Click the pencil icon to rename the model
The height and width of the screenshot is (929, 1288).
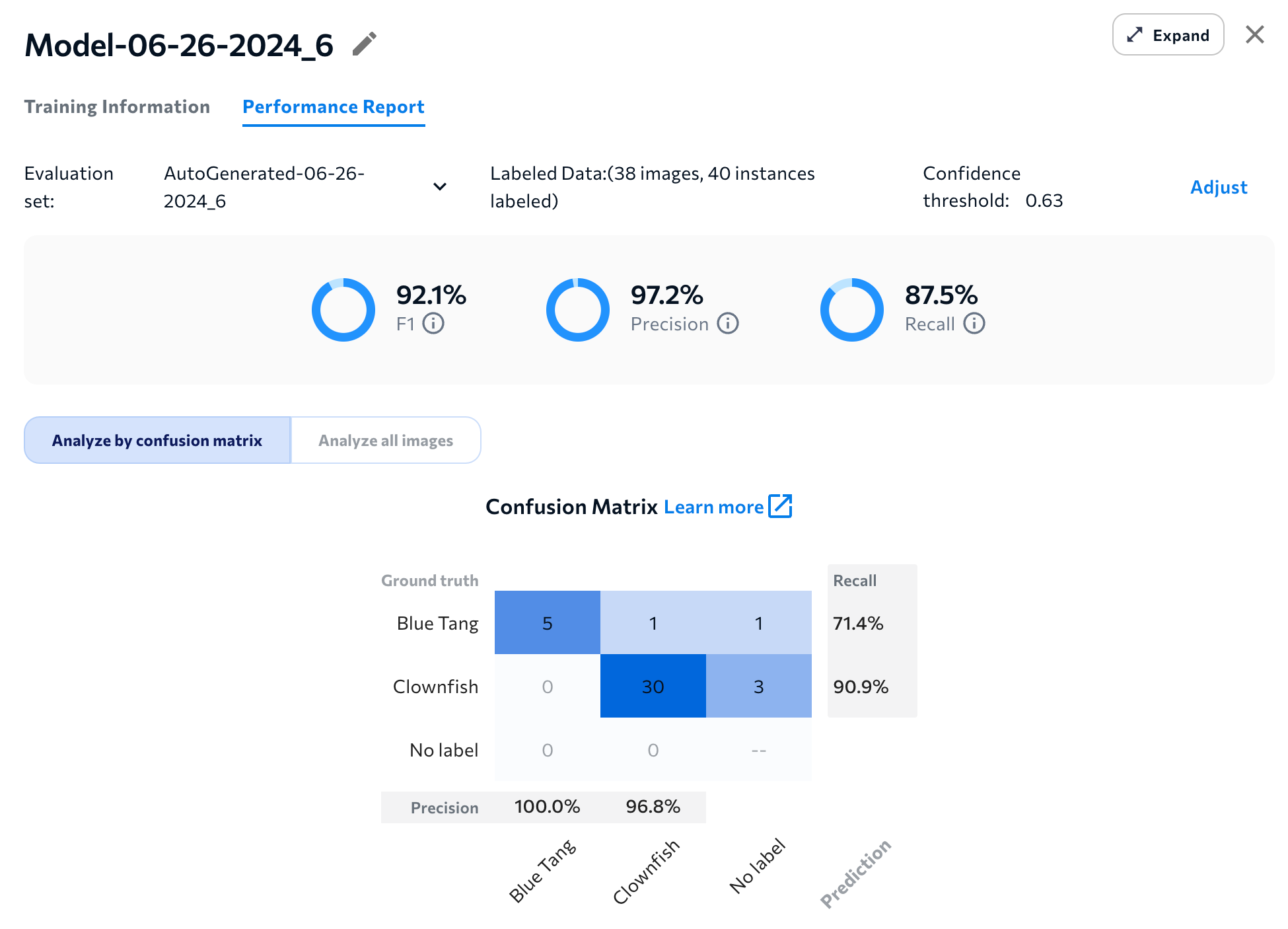365,42
